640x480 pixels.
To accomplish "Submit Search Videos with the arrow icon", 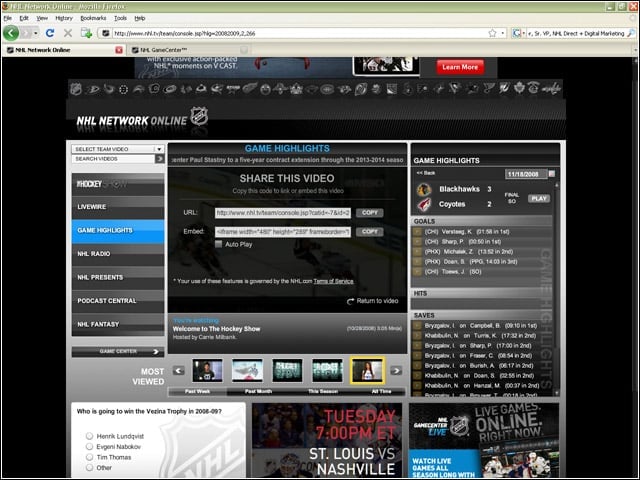I will (160, 159).
